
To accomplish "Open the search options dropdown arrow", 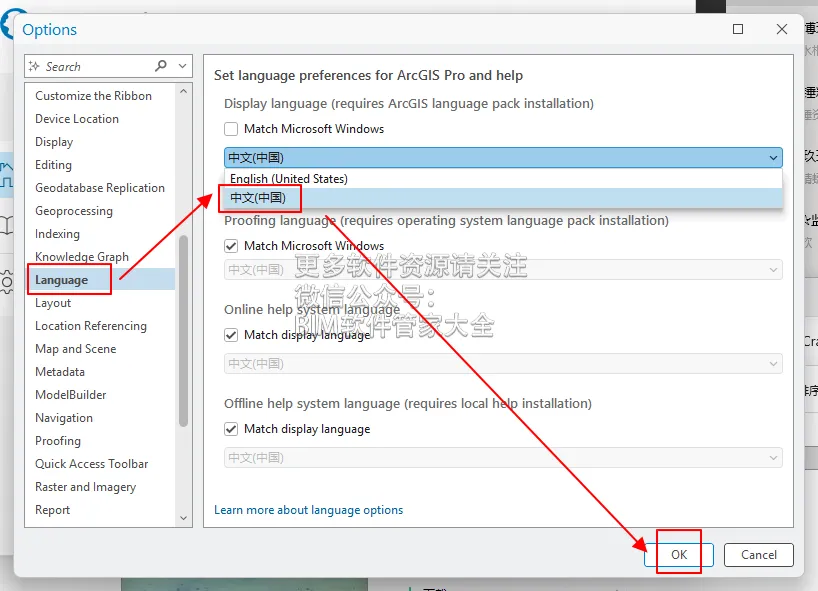I will coord(182,66).
